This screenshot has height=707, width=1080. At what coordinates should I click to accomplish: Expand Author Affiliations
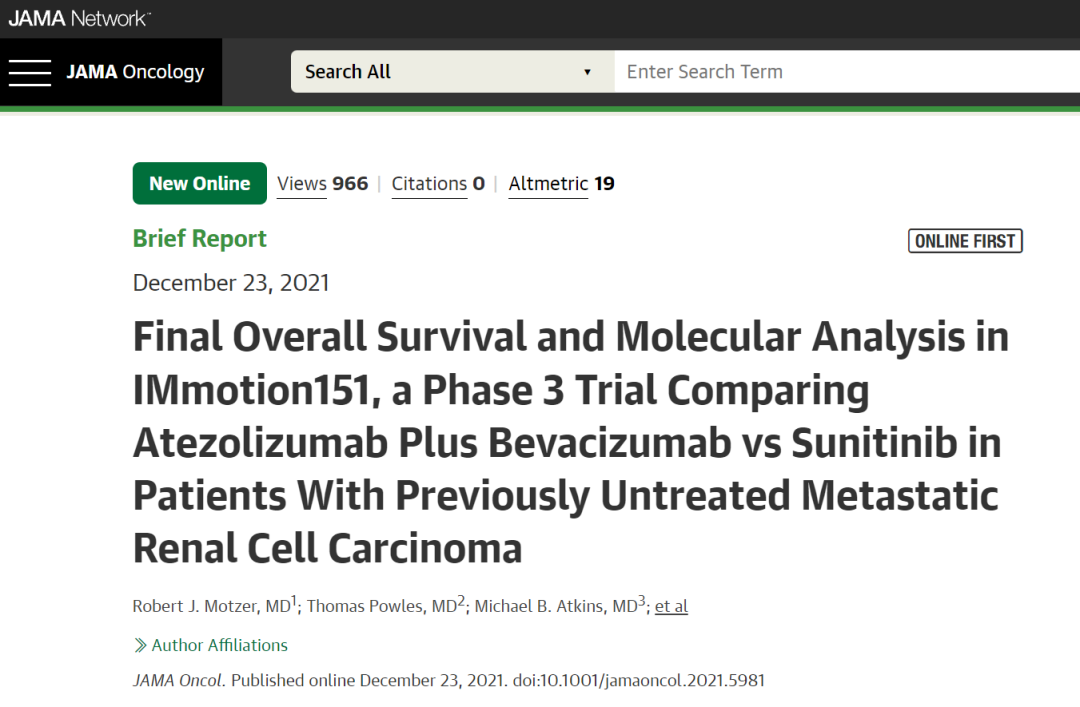pyautogui.click(x=219, y=645)
